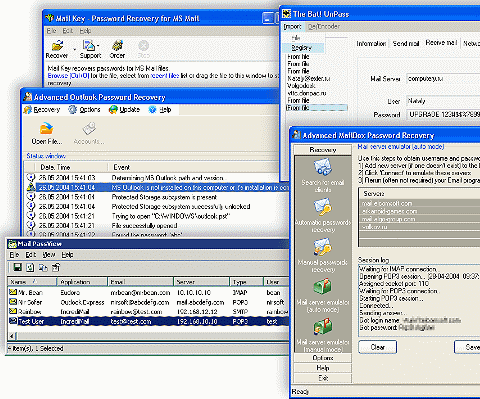Select the Nir Sofer account row
Screen dimensions: 480x399
point(148,302)
